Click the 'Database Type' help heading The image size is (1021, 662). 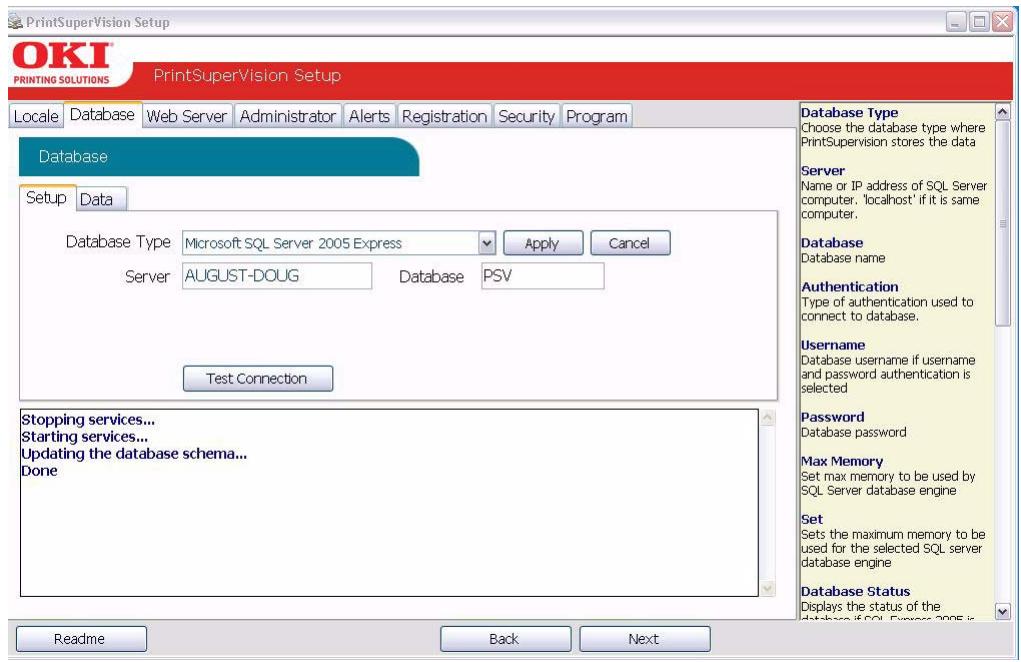(x=849, y=113)
